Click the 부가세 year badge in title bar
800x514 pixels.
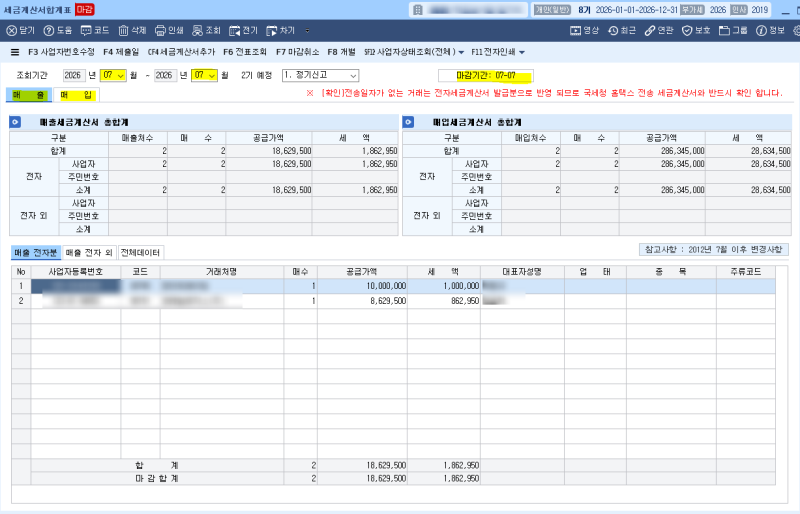point(692,10)
